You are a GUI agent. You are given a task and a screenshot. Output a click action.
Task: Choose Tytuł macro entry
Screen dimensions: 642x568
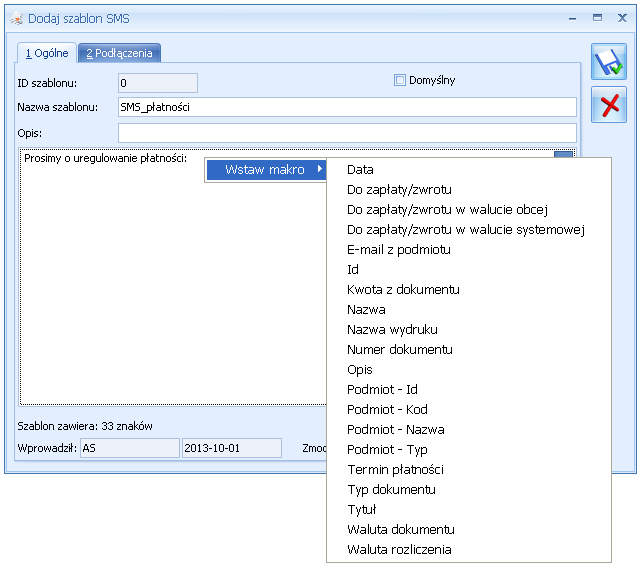(x=469, y=510)
